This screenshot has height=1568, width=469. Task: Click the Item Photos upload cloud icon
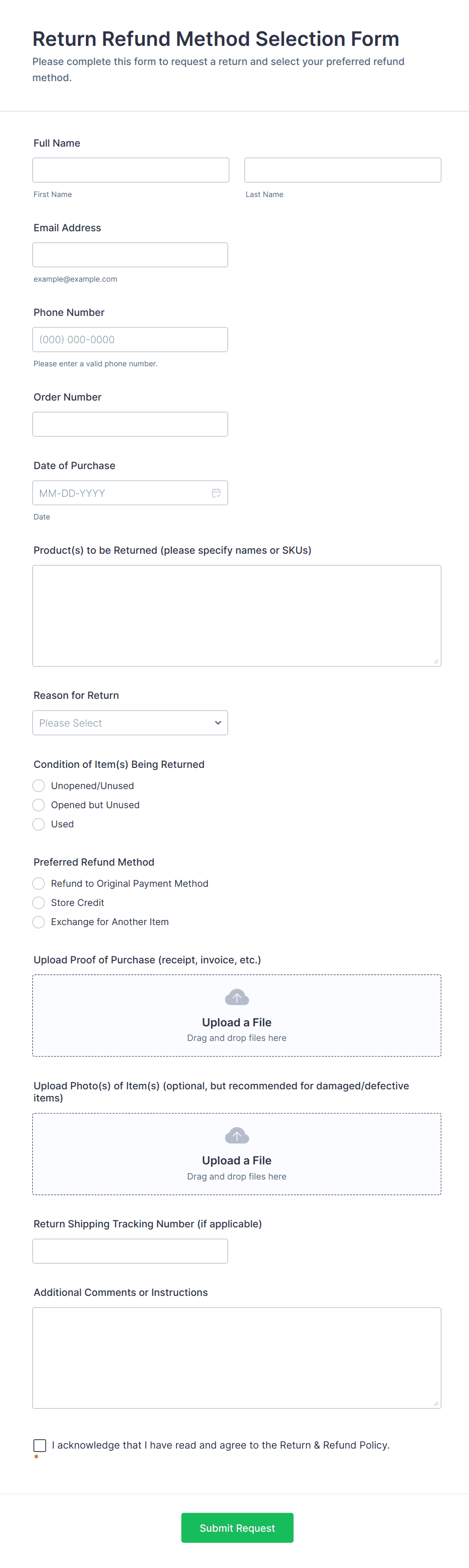(x=237, y=1135)
